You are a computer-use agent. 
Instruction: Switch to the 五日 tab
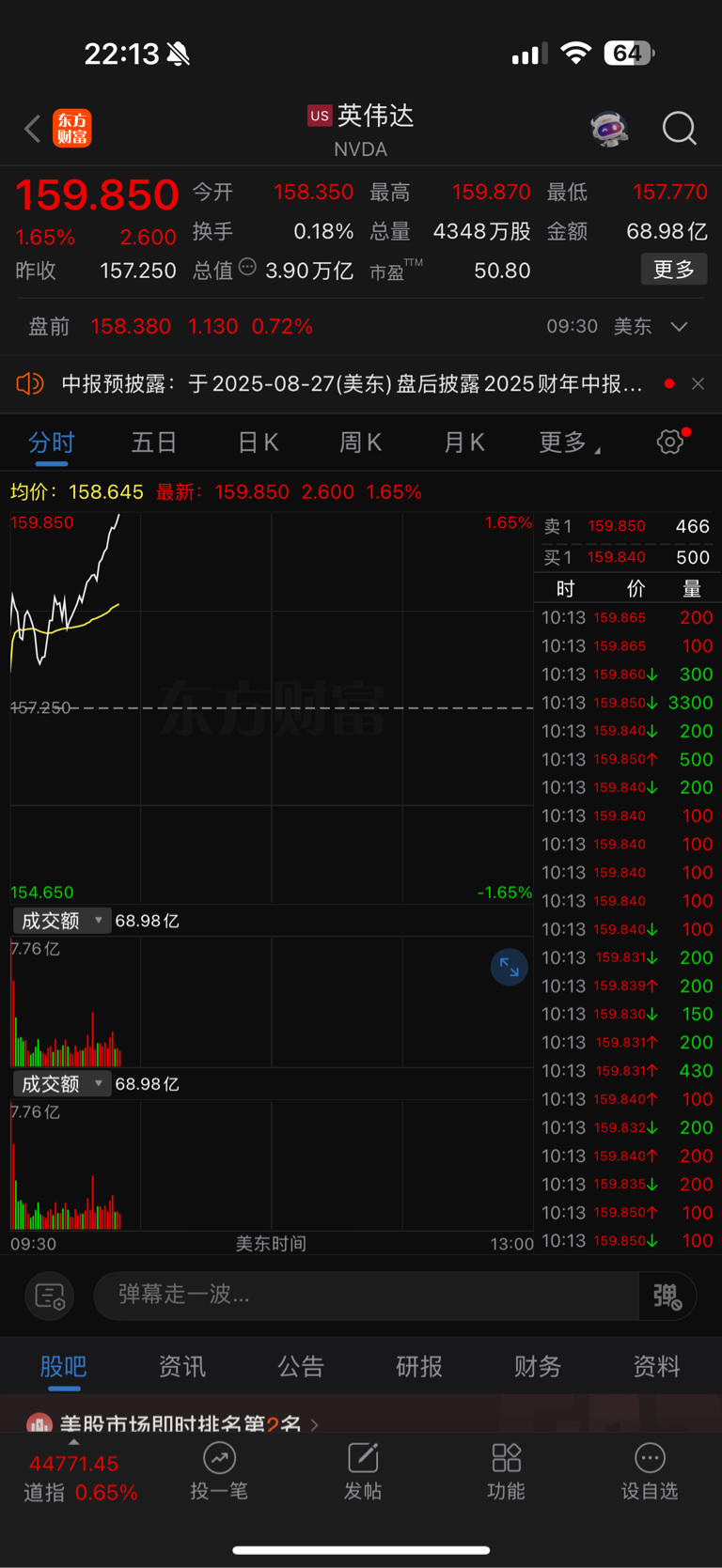click(154, 442)
